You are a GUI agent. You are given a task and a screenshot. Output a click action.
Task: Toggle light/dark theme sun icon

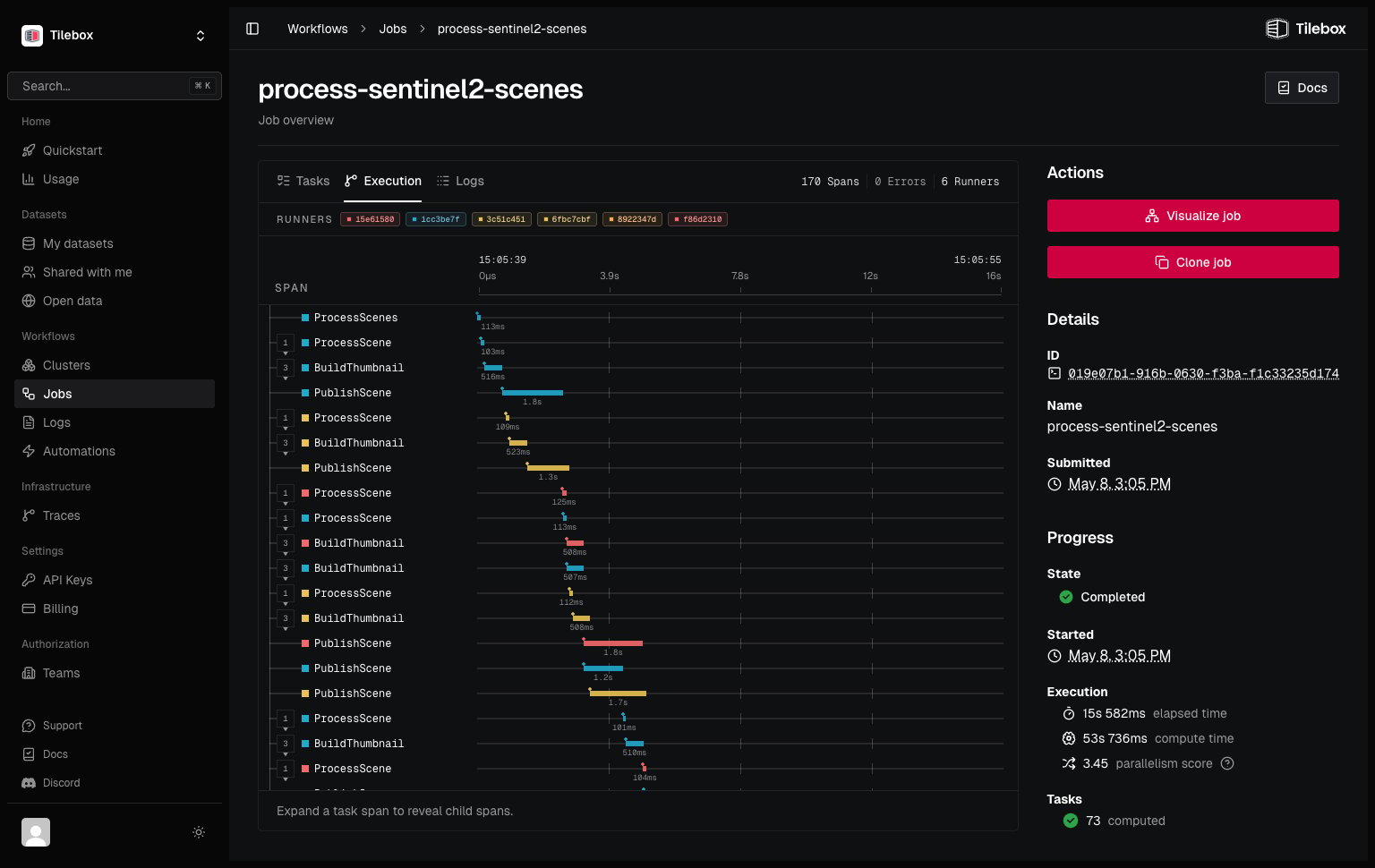(x=199, y=832)
